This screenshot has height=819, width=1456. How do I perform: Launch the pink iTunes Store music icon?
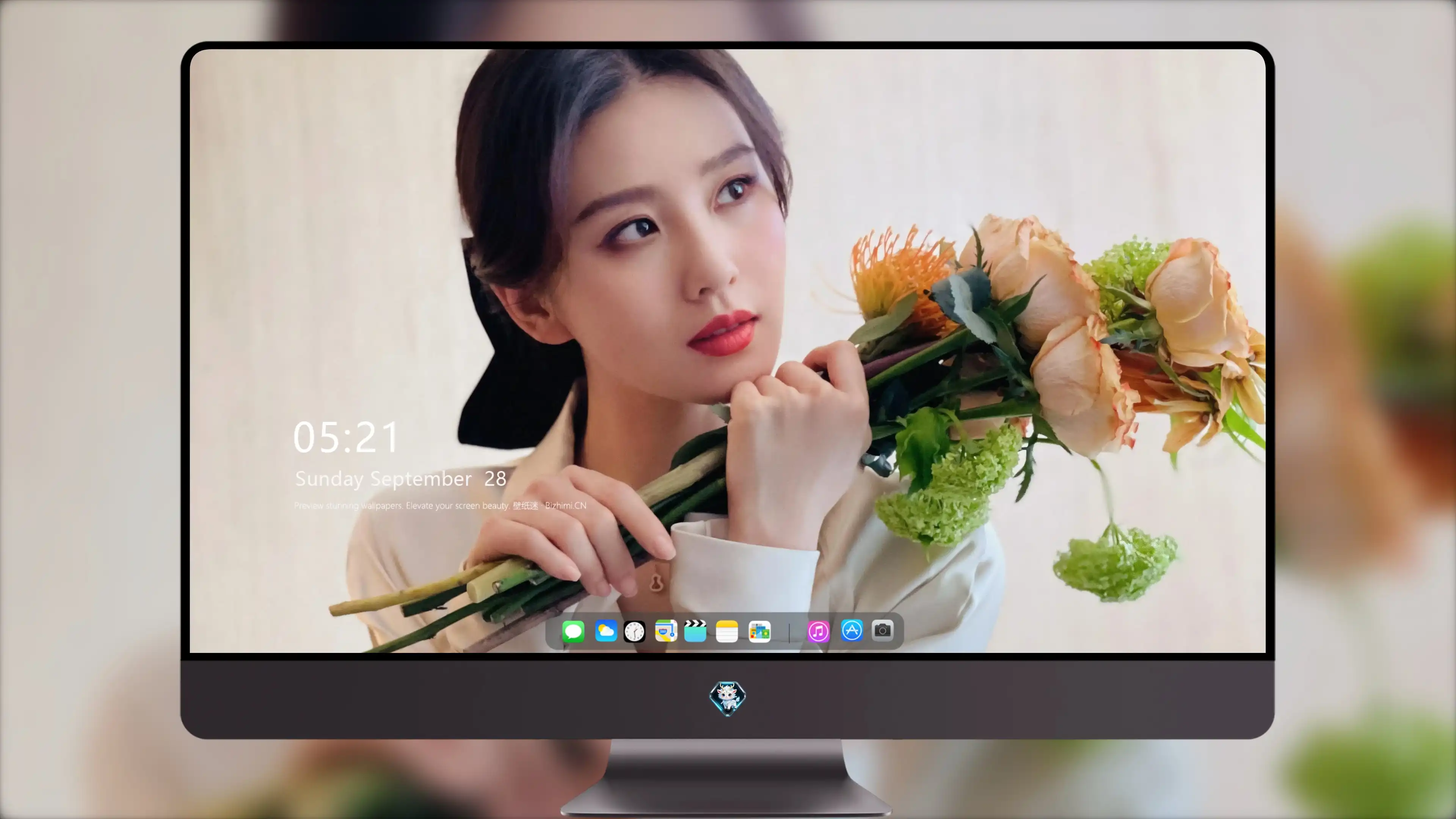point(819,631)
